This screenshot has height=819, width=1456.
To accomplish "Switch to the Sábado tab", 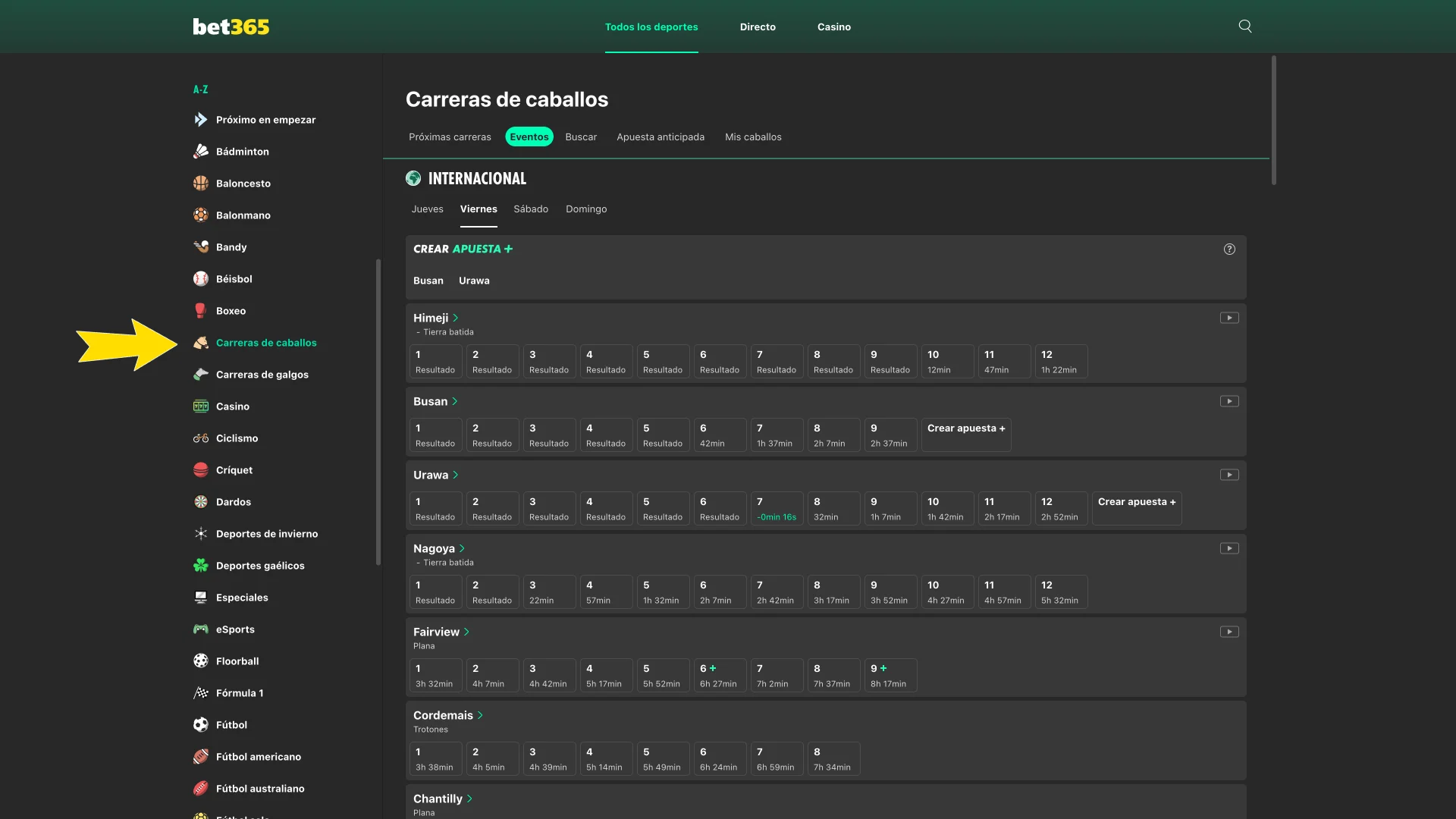I will click(x=531, y=209).
